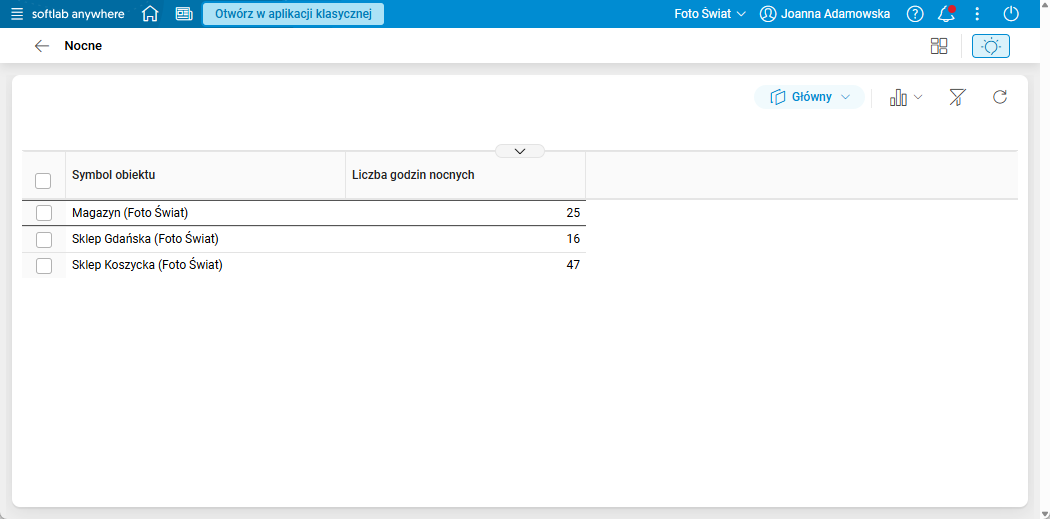Image resolution: width=1050 pixels, height=519 pixels.
Task: Sort by Liczba godzin nocnych column header
Action: pos(413,175)
